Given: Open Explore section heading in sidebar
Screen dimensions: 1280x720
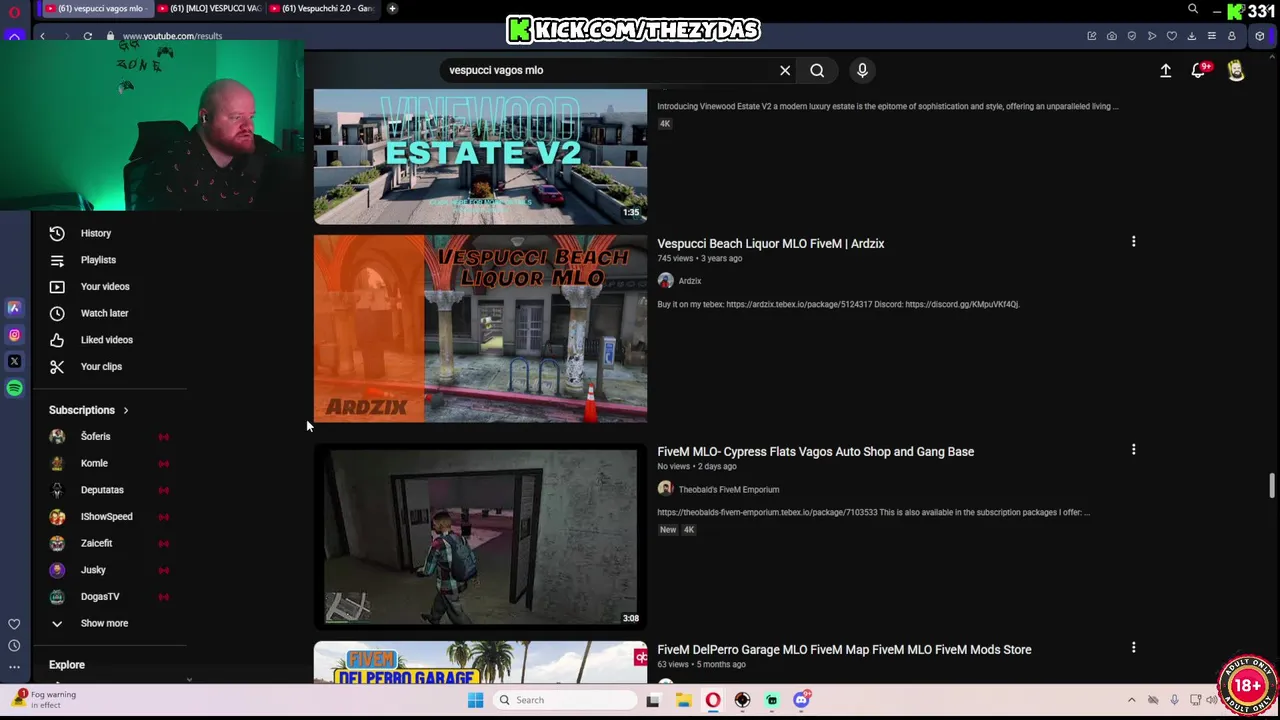Looking at the screenshot, I should [67, 665].
